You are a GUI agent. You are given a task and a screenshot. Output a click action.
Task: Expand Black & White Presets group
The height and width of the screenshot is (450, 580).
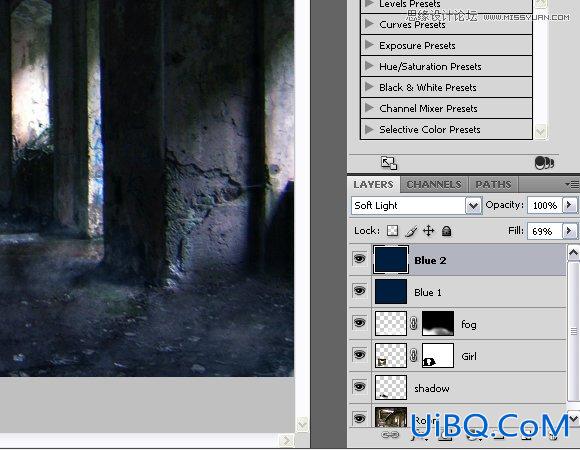(x=368, y=87)
